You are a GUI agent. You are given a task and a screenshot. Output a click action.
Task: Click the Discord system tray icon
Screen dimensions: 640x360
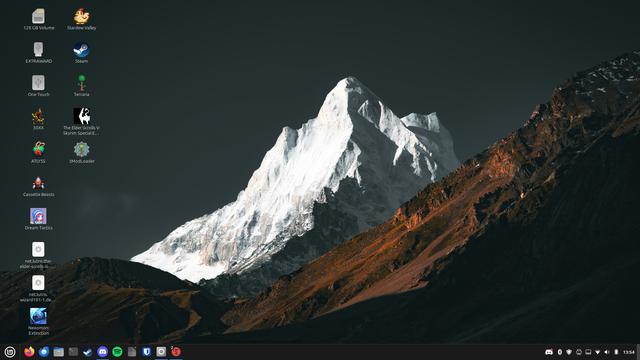tap(549, 352)
